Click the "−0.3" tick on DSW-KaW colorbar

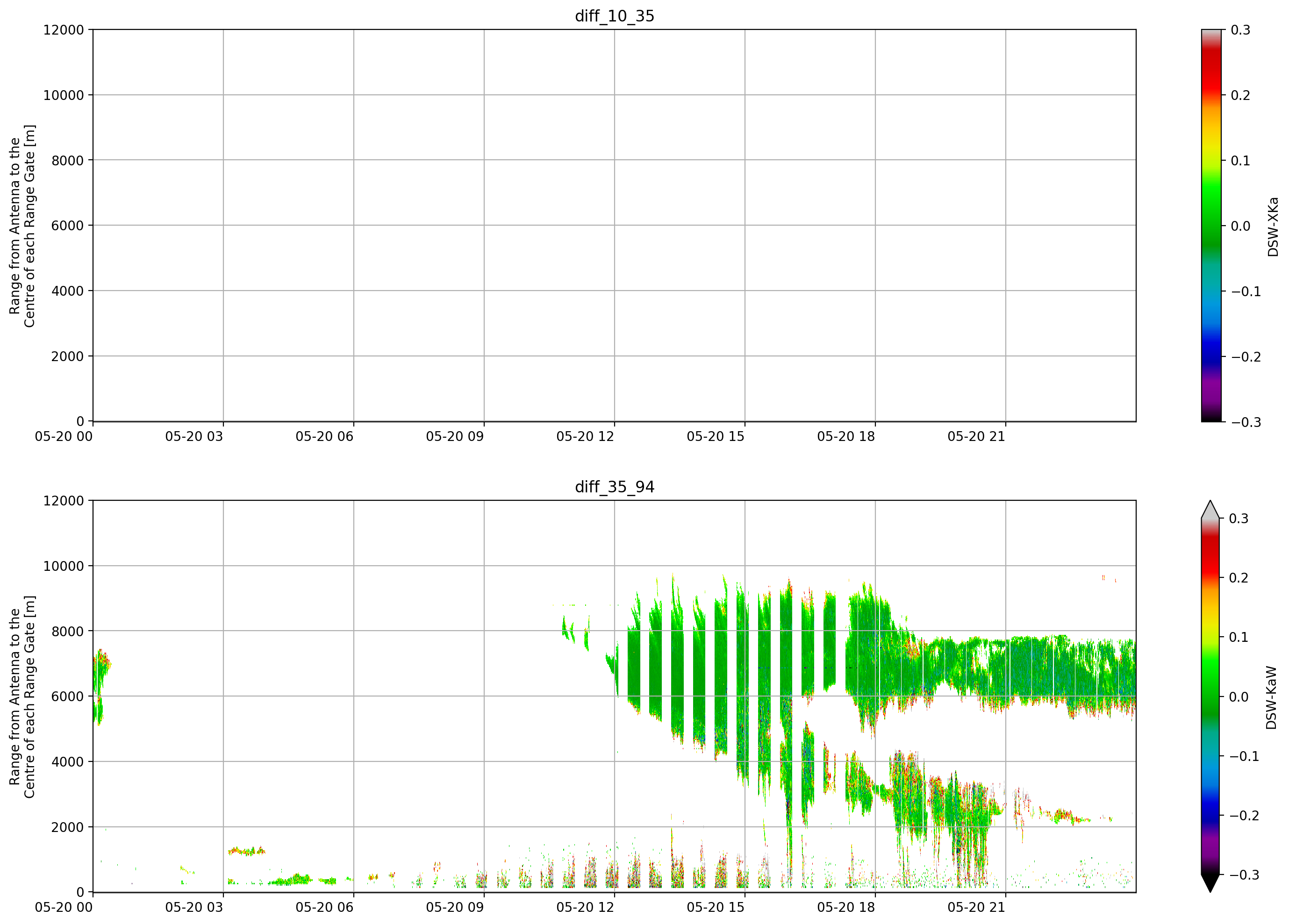1244,875
